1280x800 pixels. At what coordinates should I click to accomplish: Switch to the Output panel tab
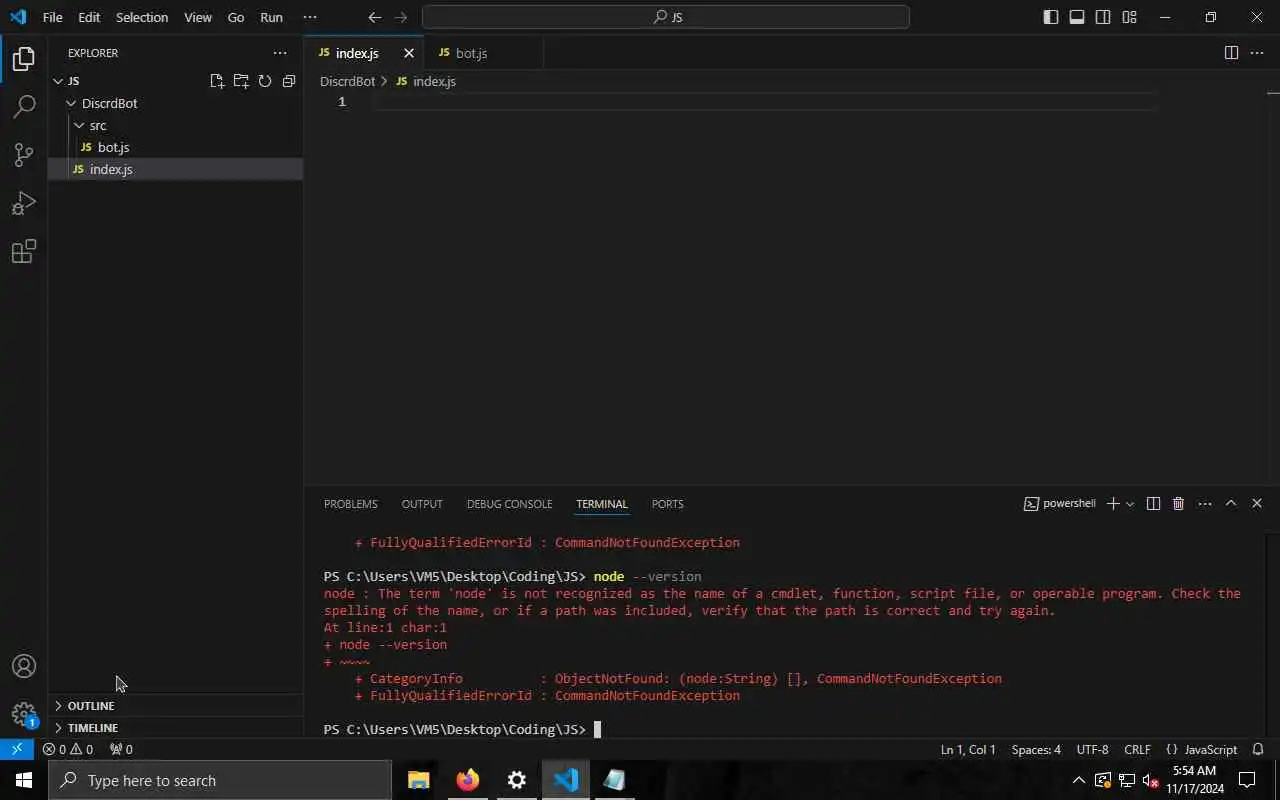click(422, 504)
